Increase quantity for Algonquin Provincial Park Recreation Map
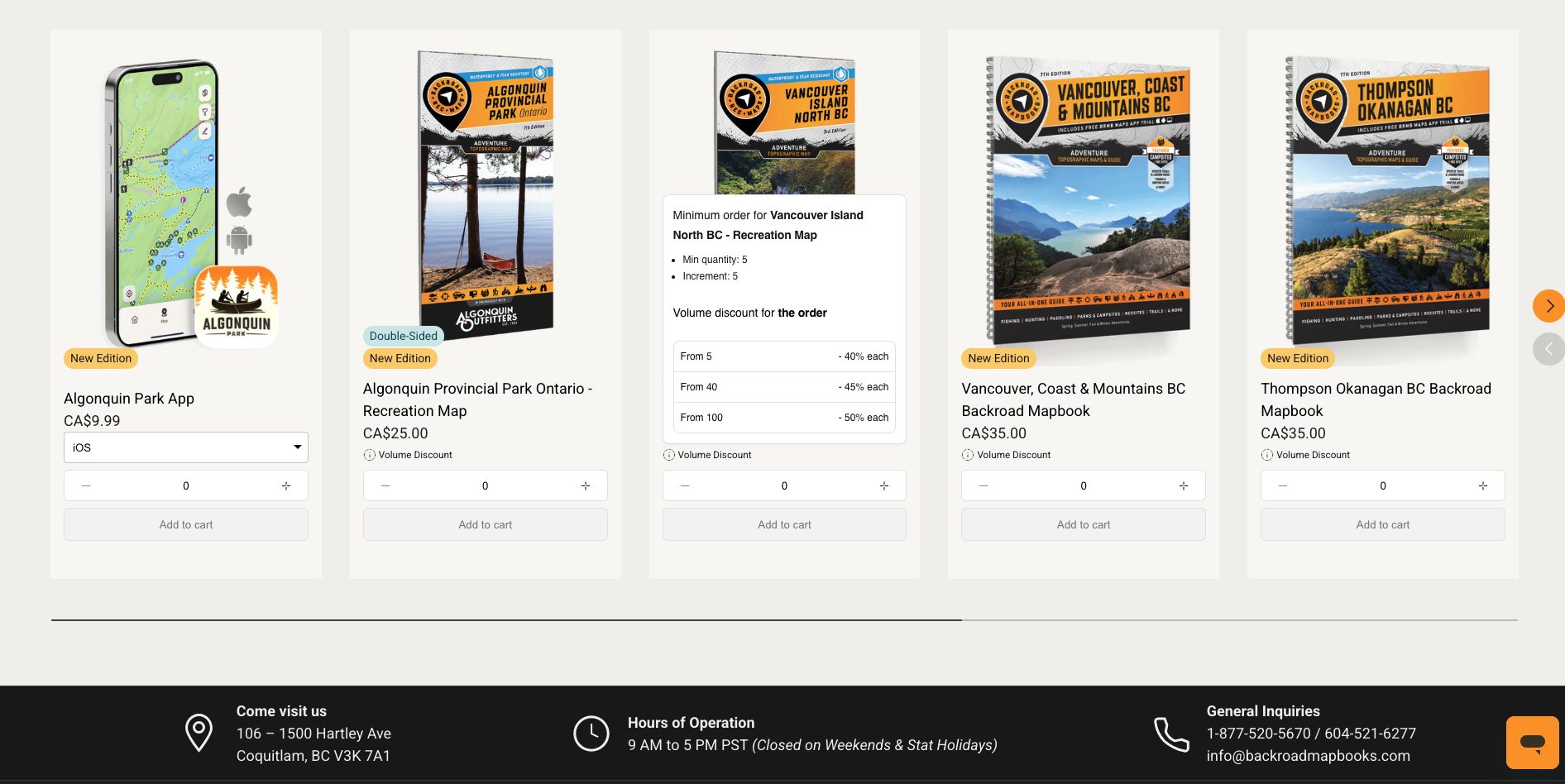 click(586, 485)
